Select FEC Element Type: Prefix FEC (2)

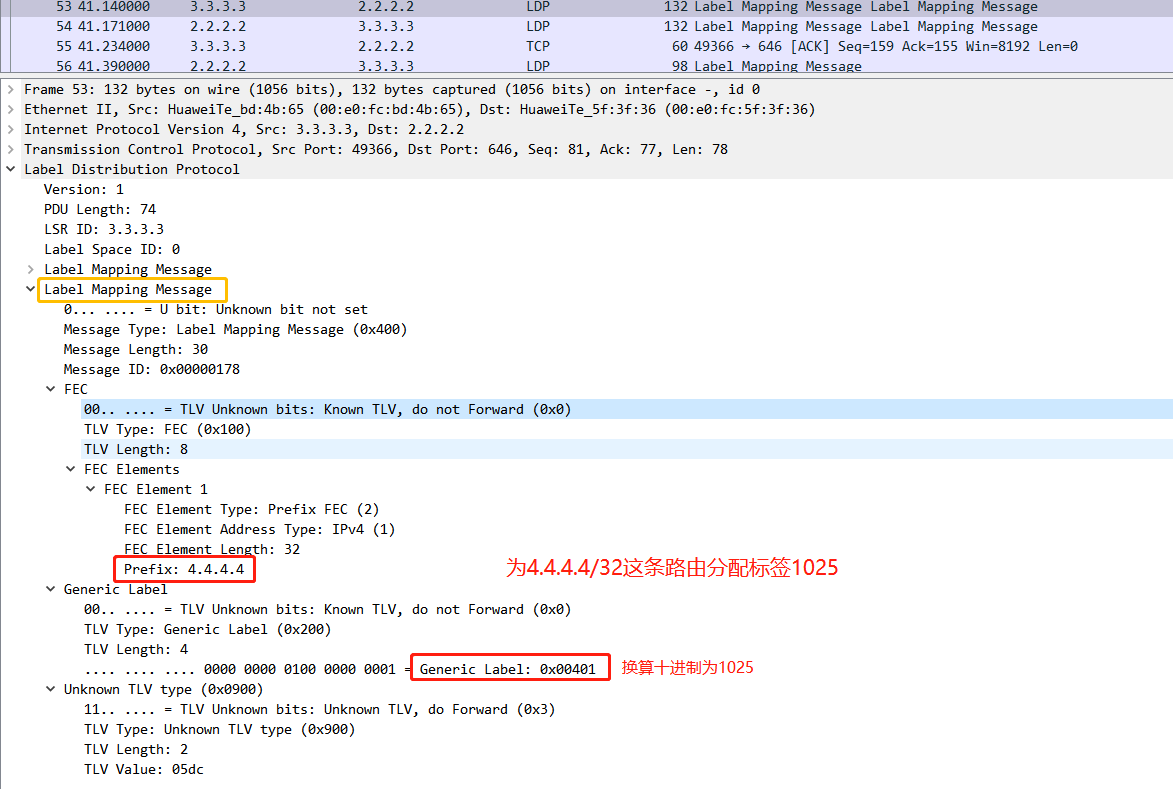tap(251, 509)
